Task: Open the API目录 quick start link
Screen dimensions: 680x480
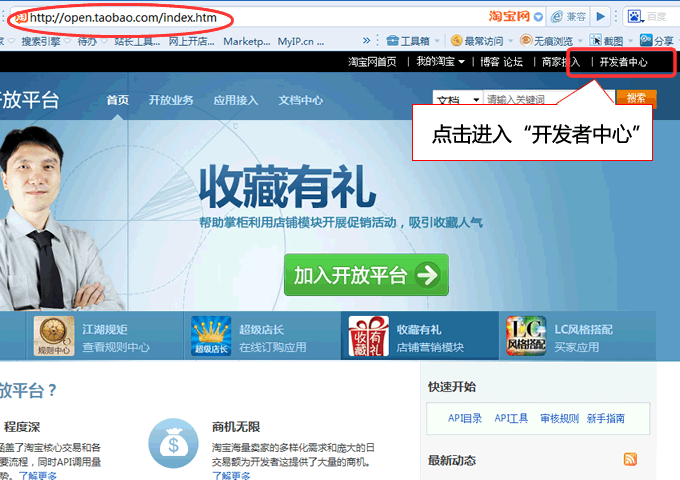Action: point(465,418)
